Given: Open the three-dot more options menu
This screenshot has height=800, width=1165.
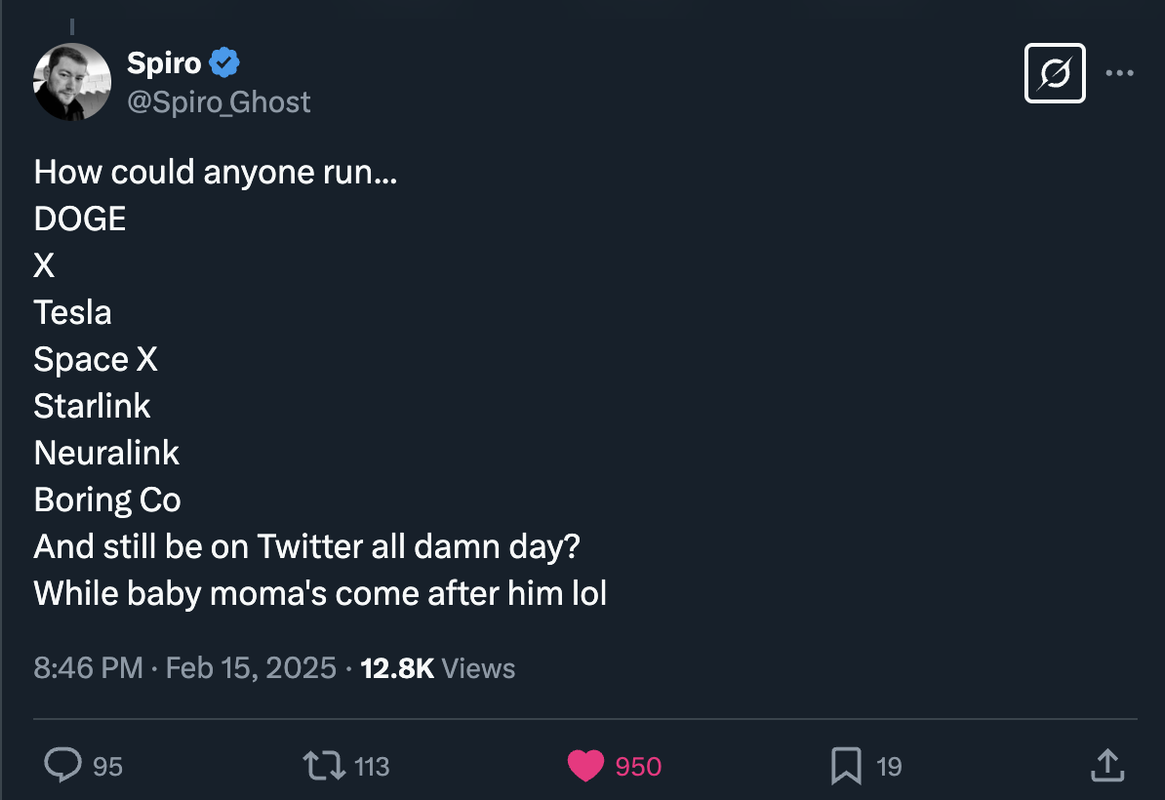Looking at the screenshot, I should (1119, 73).
